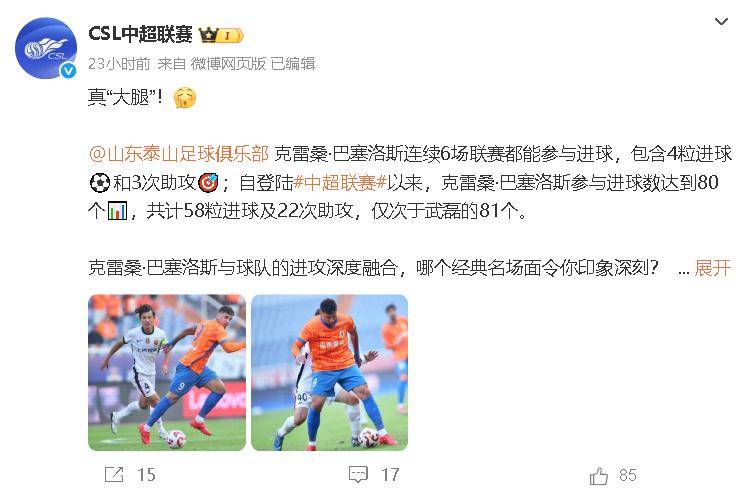Click the blue verified badge on avatar
The height and width of the screenshot is (498, 739).
[69, 71]
